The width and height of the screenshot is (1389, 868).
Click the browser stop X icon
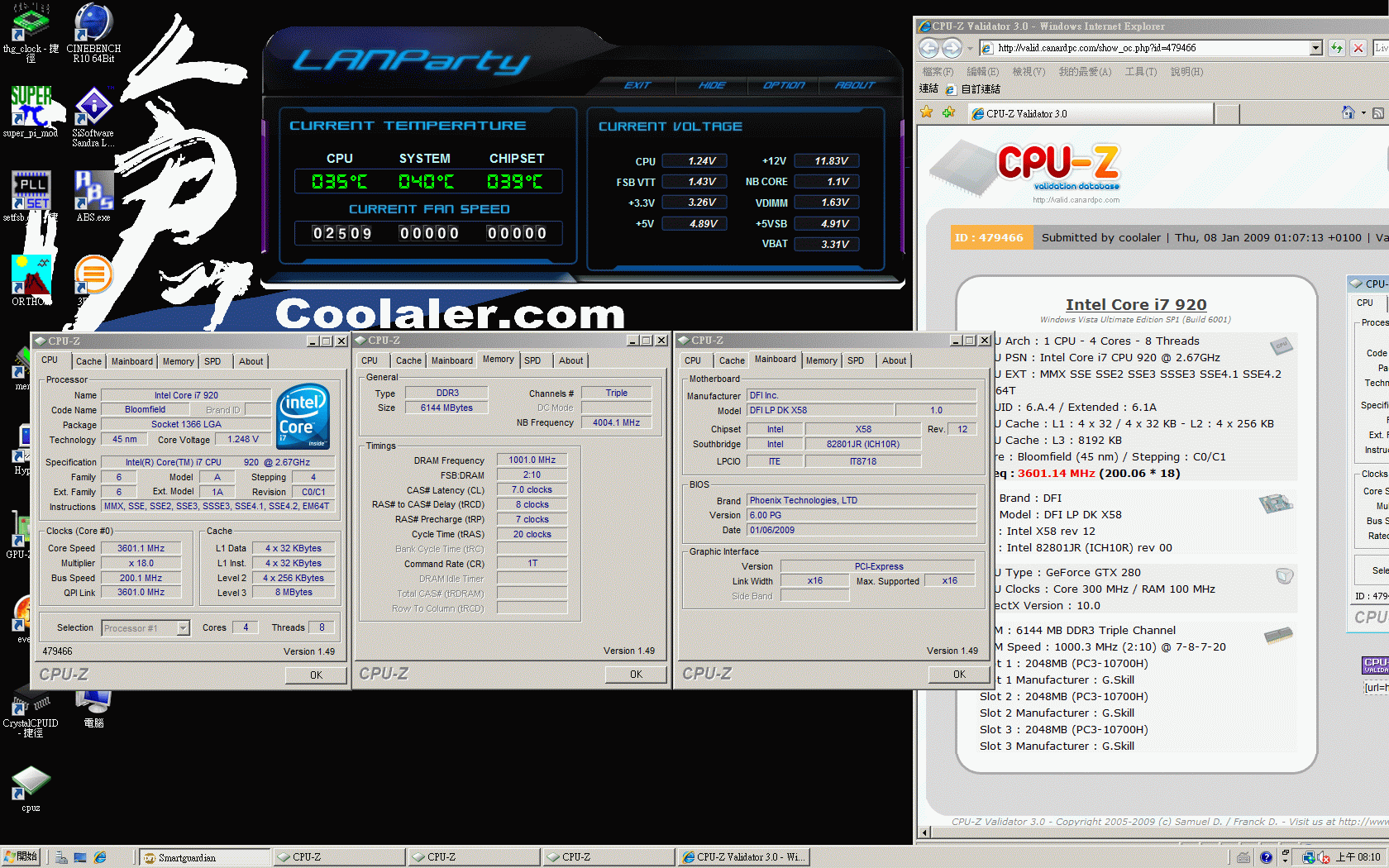[1358, 48]
